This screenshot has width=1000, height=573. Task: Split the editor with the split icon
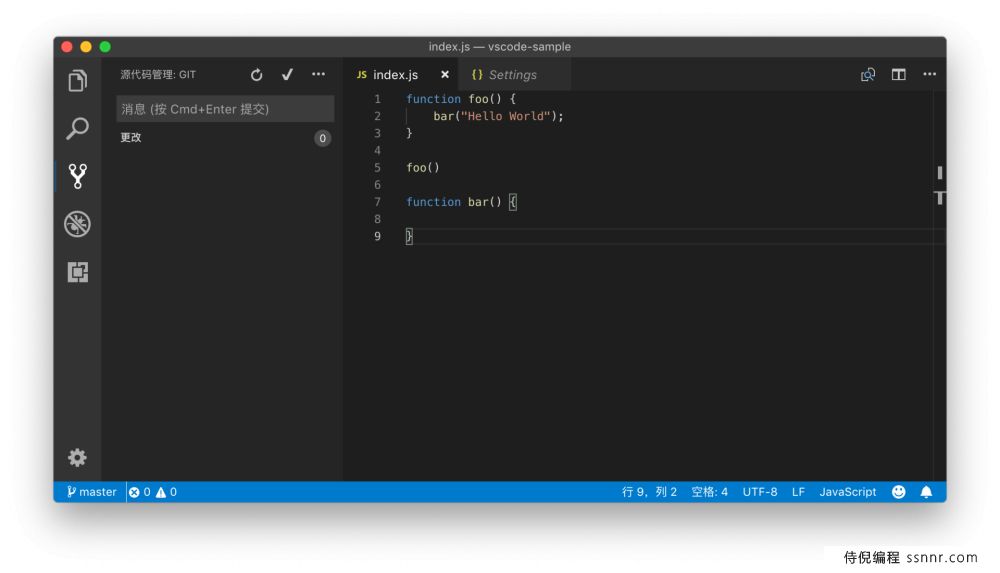899,75
